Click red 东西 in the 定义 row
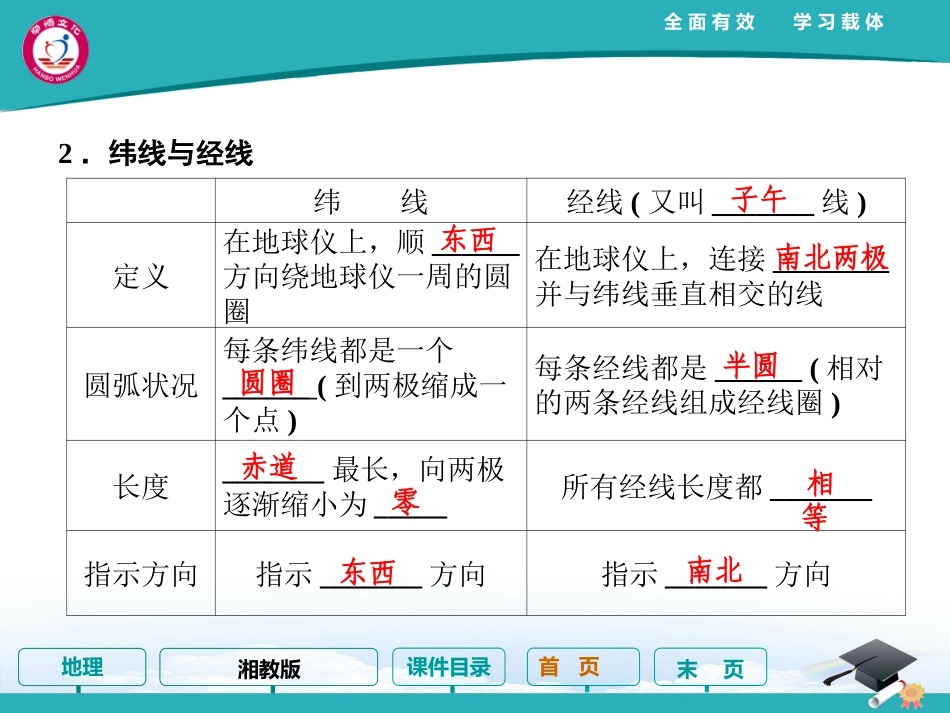950x713 pixels. (468, 239)
